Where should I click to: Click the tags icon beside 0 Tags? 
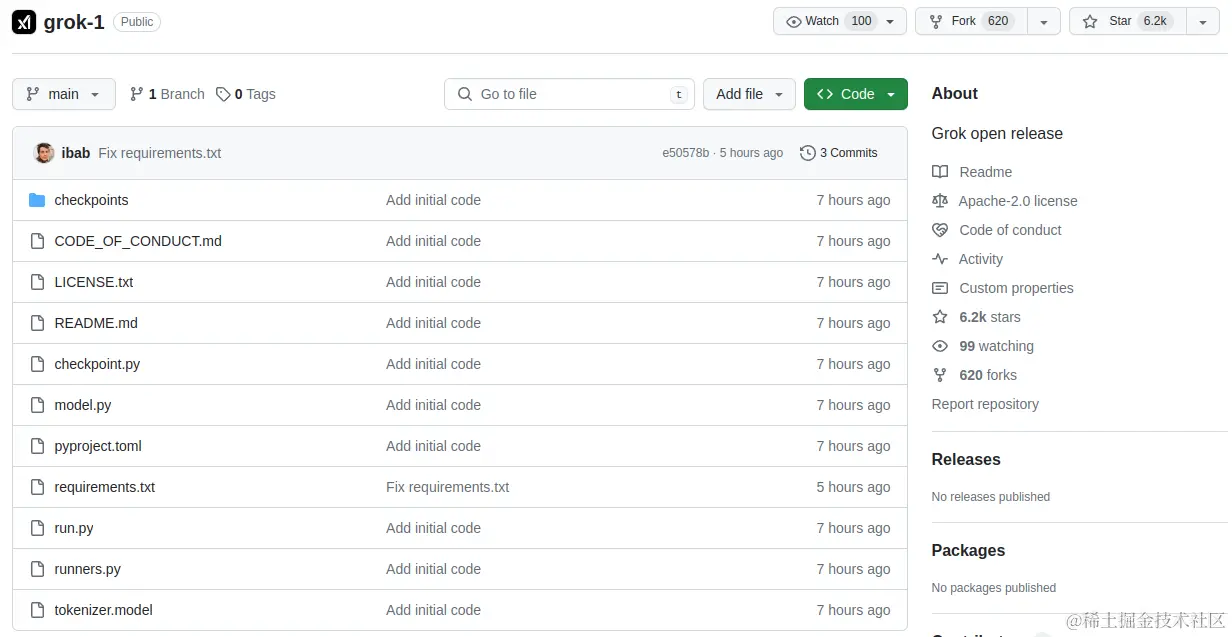pos(223,94)
